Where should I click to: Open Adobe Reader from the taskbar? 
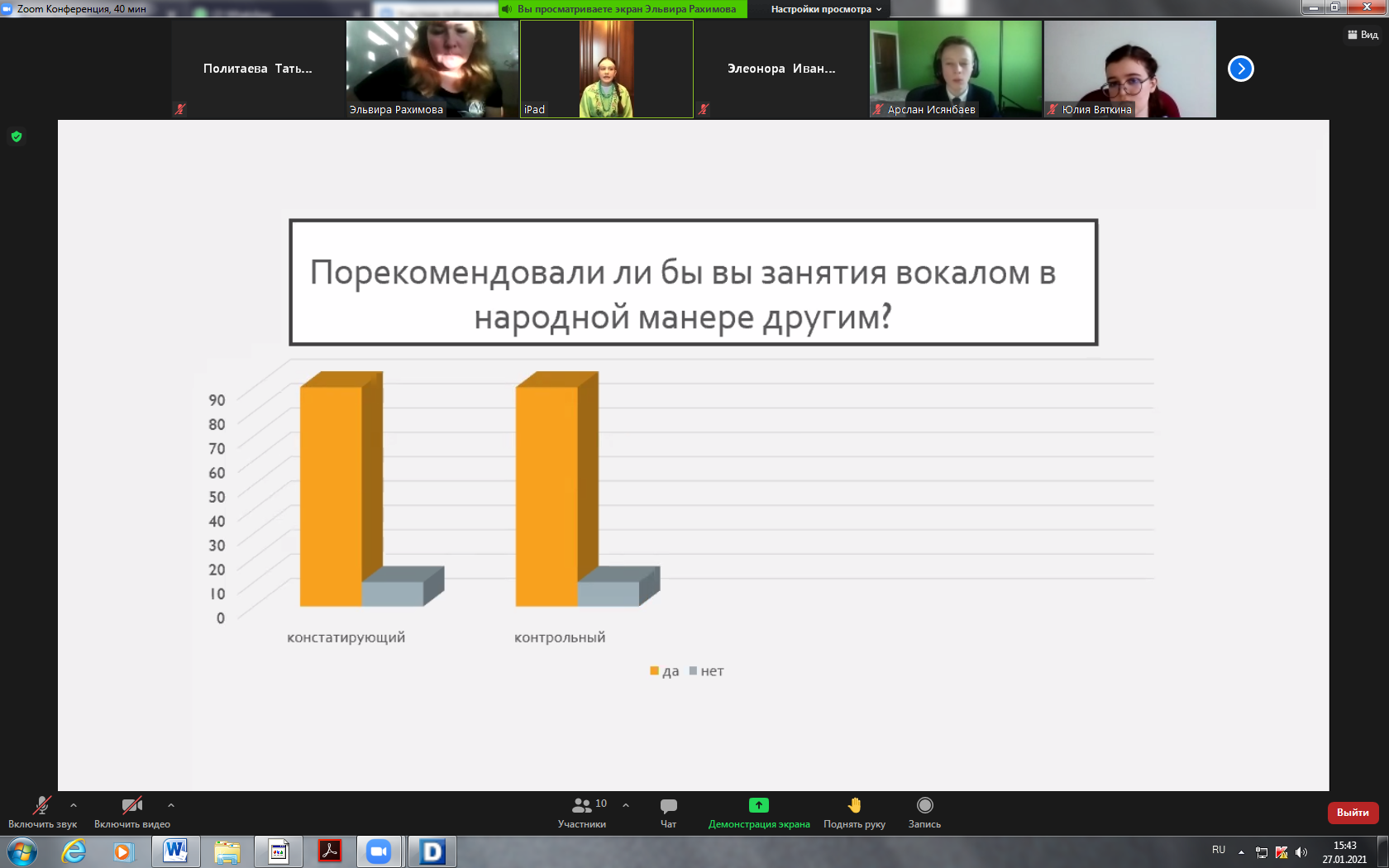tap(330, 851)
